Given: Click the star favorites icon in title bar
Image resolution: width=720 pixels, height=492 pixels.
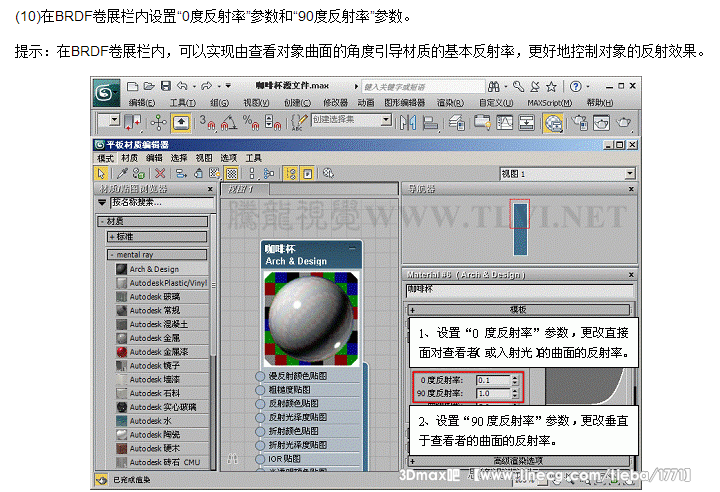Looking at the screenshot, I should pos(551,86).
